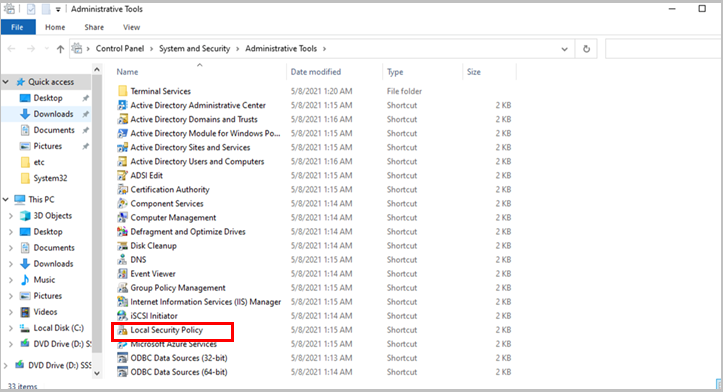Image resolution: width=723 pixels, height=392 pixels.
Task: Click ODBC Data Sources (64-bit) icon
Action: pyautogui.click(x=122, y=372)
